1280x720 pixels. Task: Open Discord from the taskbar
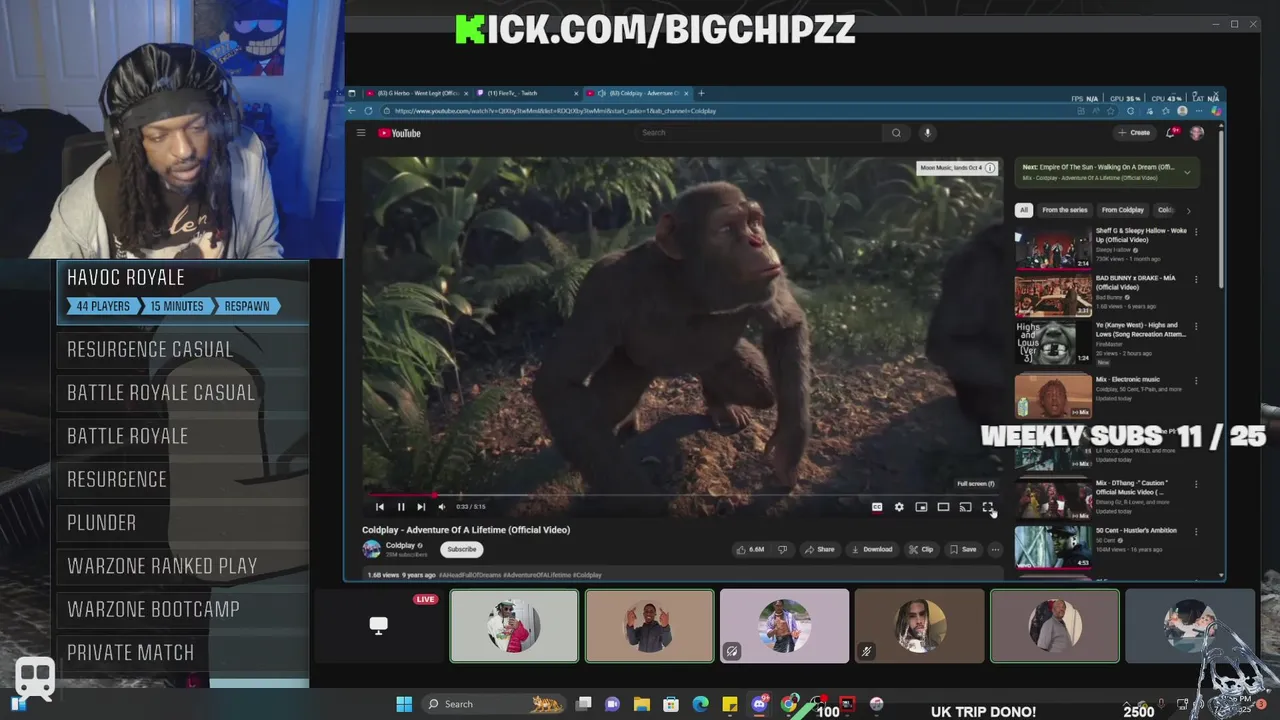[759, 704]
